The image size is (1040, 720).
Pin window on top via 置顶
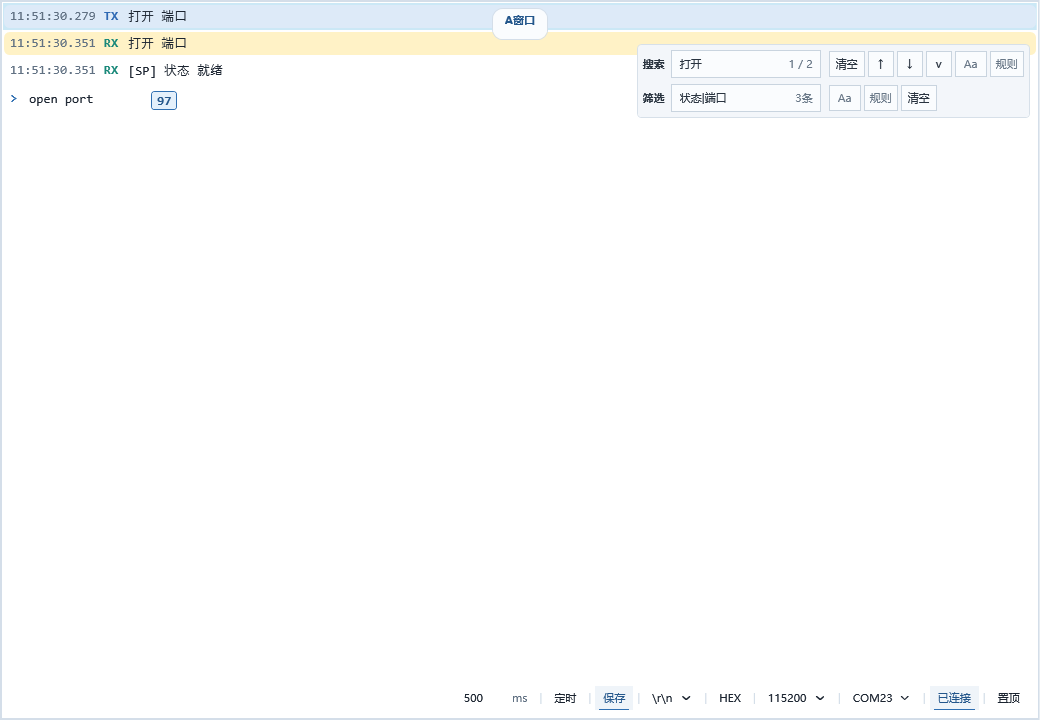(x=1008, y=698)
